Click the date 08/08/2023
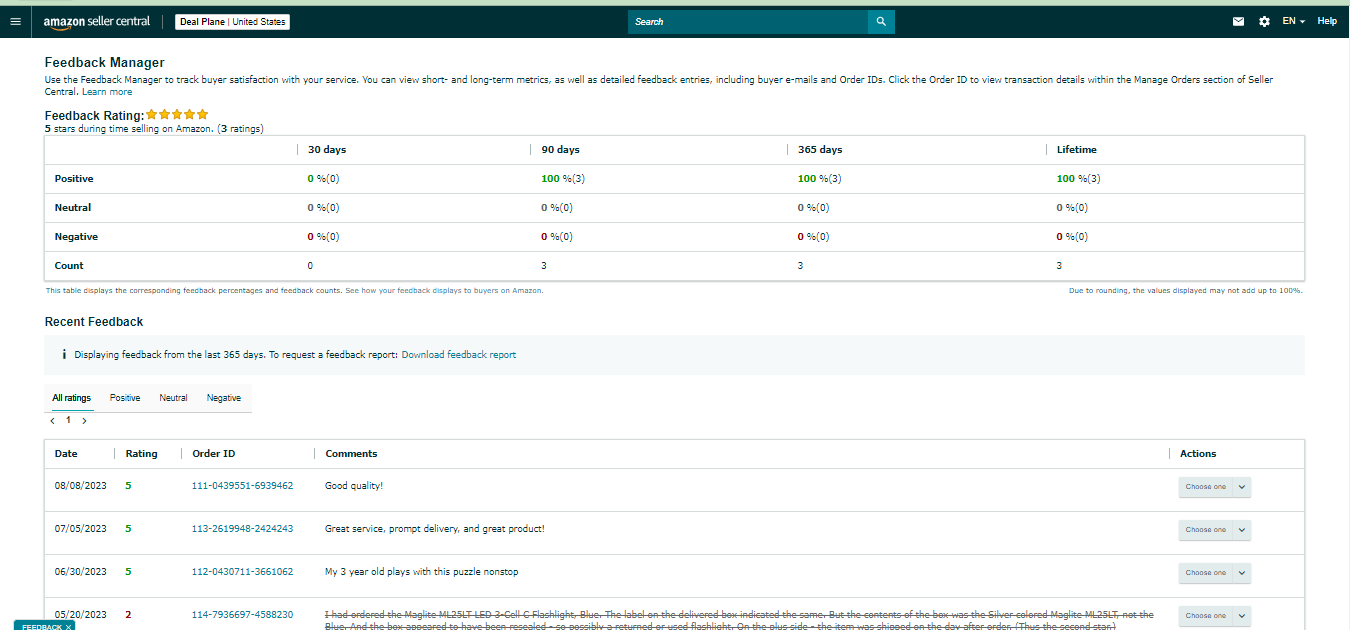This screenshot has width=1350, height=630. click(x=80, y=486)
